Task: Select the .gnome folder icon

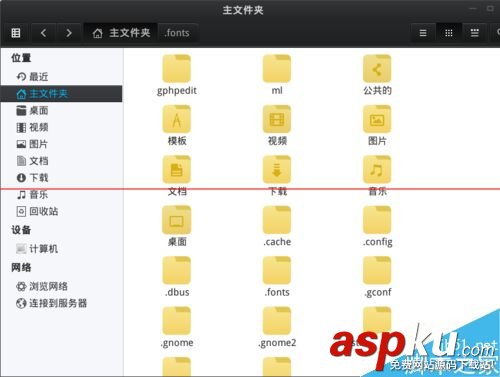Action: pyautogui.click(x=177, y=321)
